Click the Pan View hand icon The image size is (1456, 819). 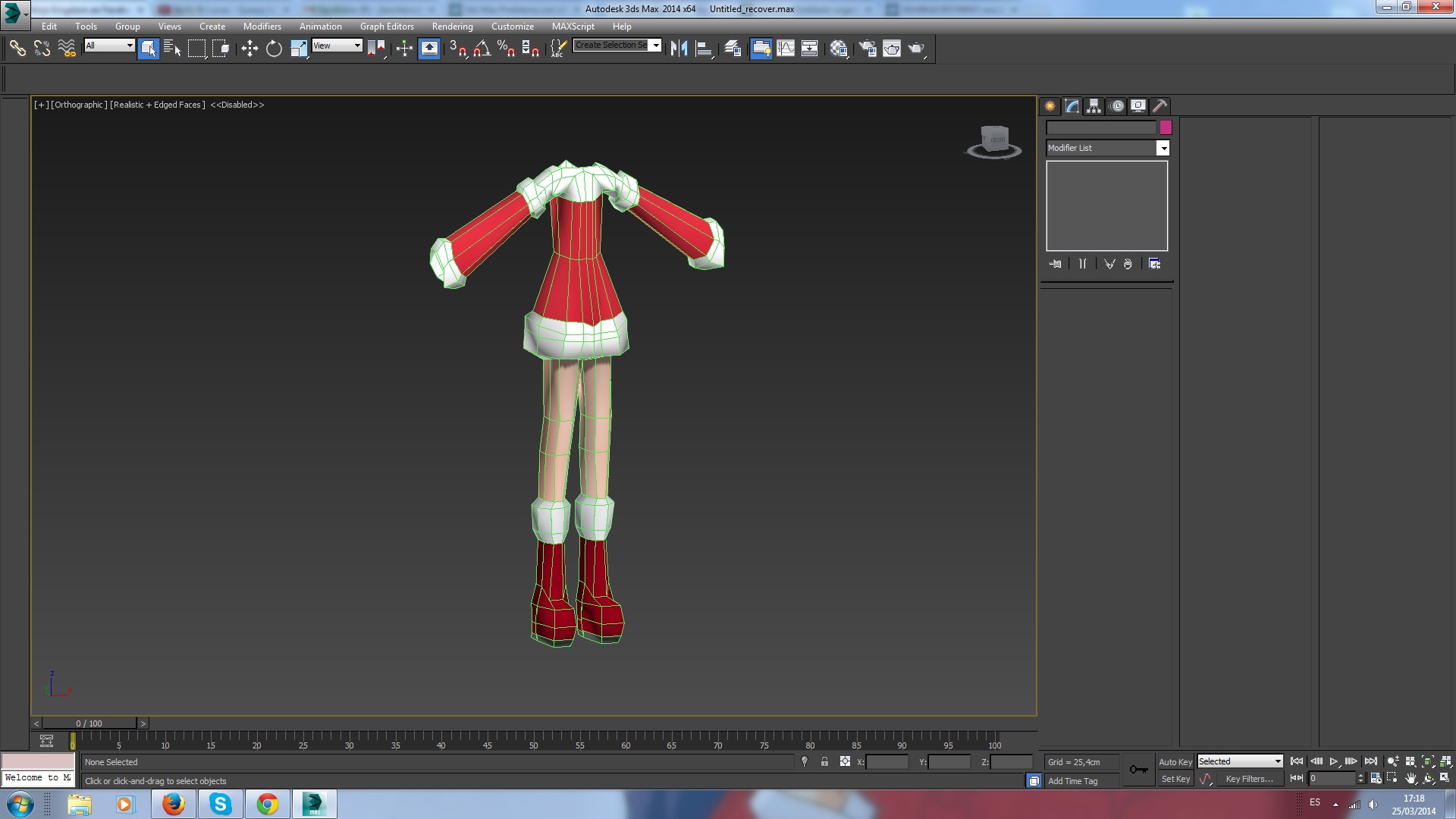[x=1410, y=778]
